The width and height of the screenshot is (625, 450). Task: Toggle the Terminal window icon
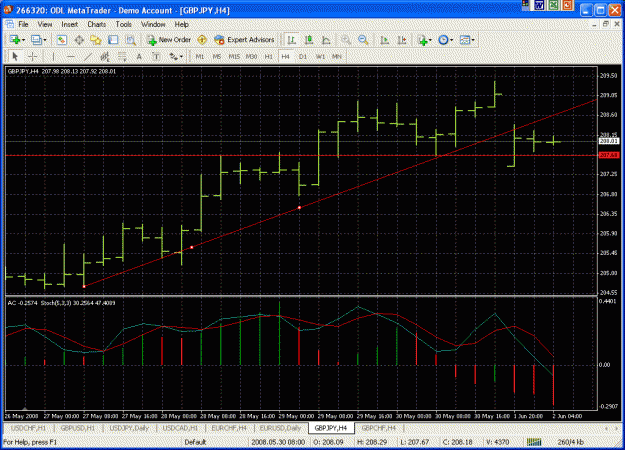113,40
